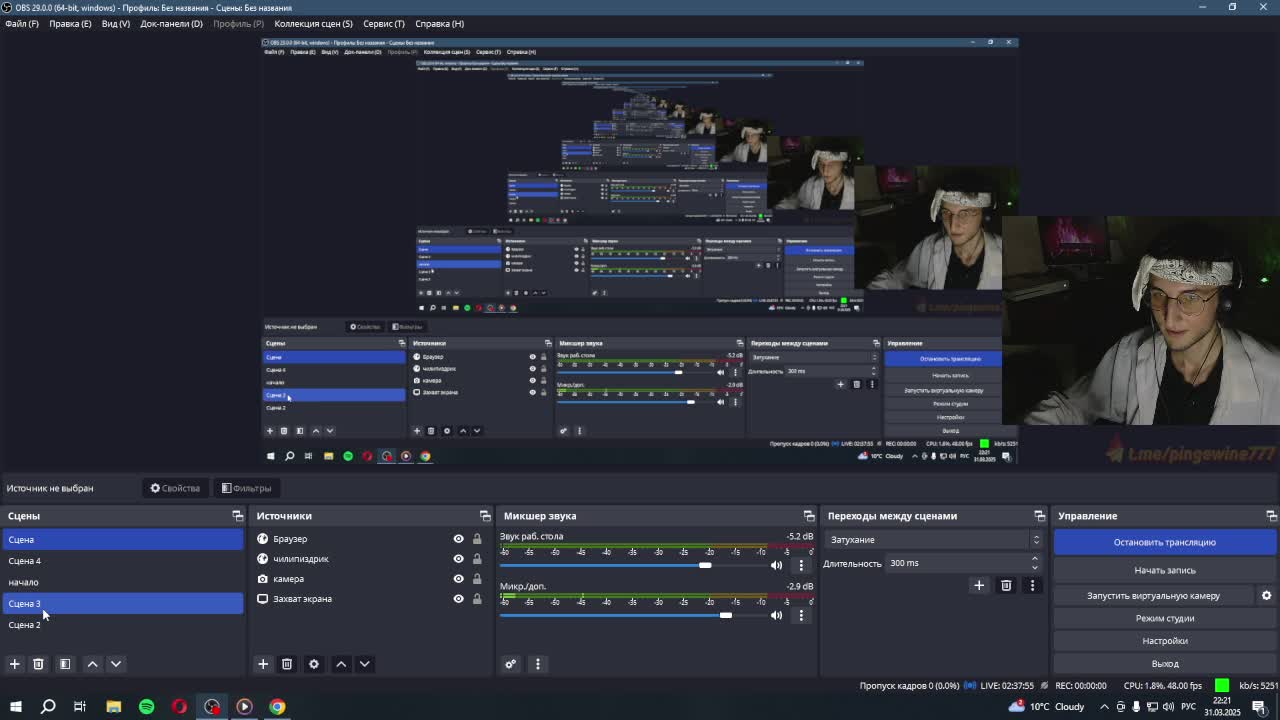
Task: Toggle lock on Браузер source
Action: (477, 539)
